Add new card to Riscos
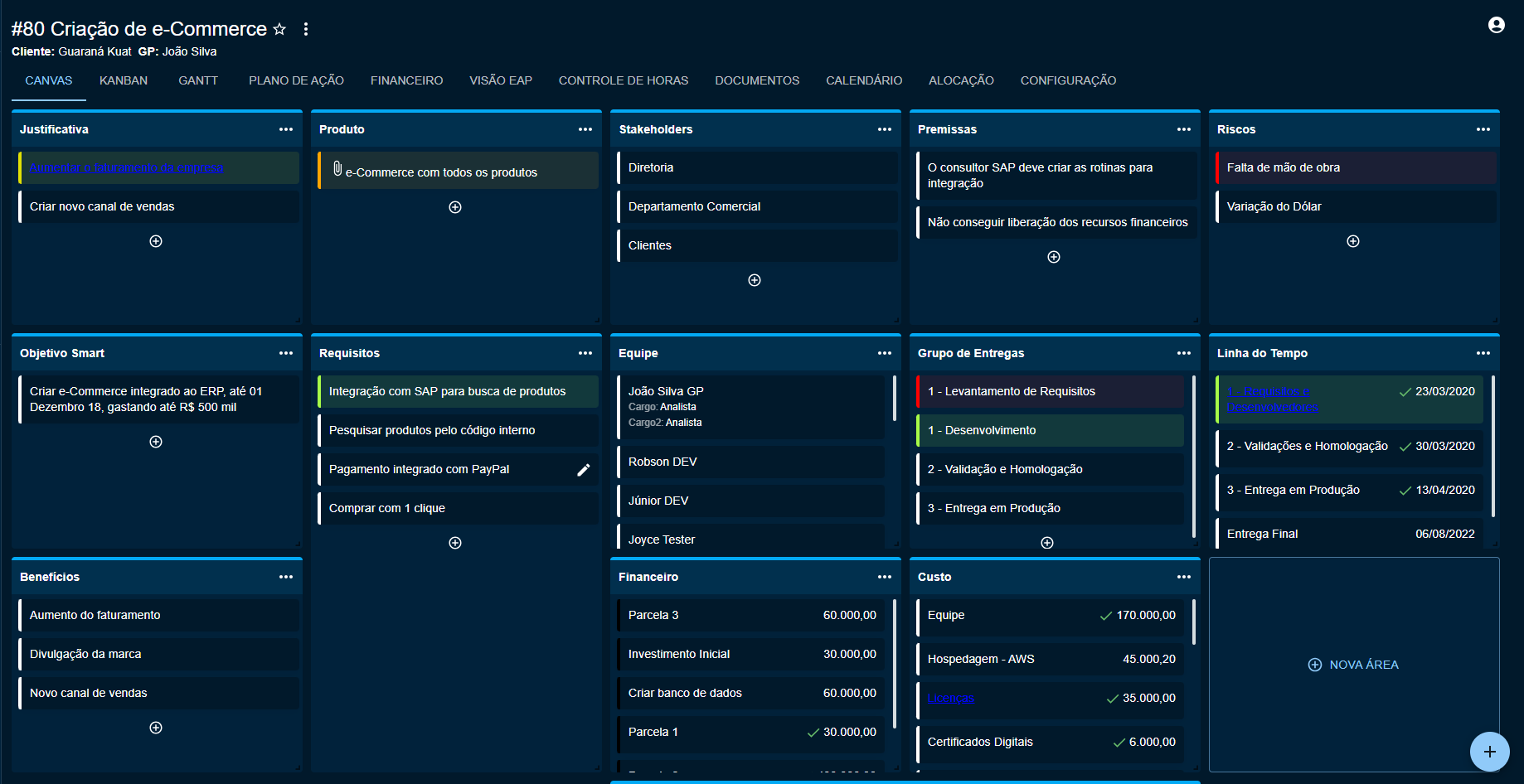The image size is (1524, 784). [x=1353, y=241]
